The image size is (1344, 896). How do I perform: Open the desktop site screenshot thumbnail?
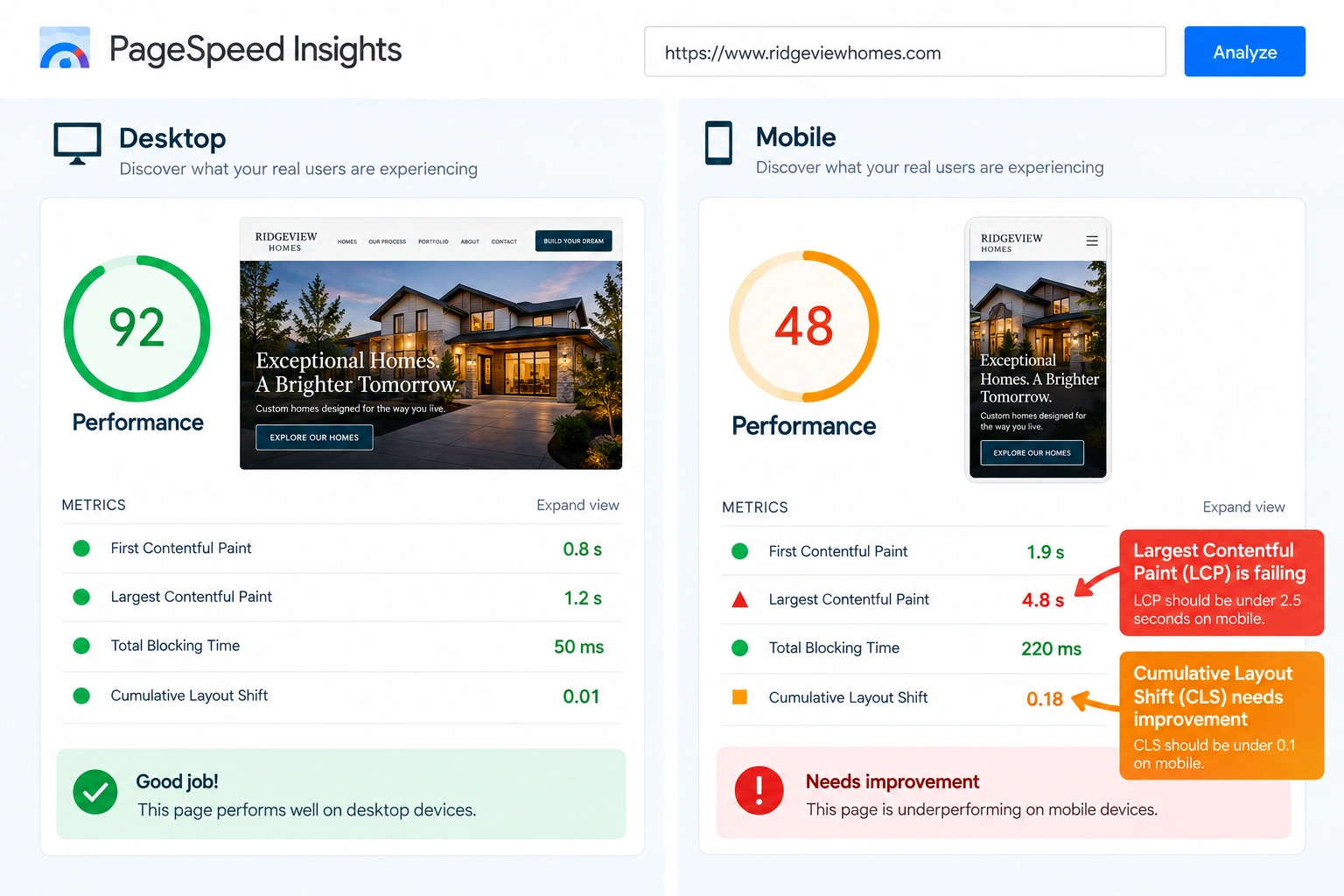tap(430, 344)
